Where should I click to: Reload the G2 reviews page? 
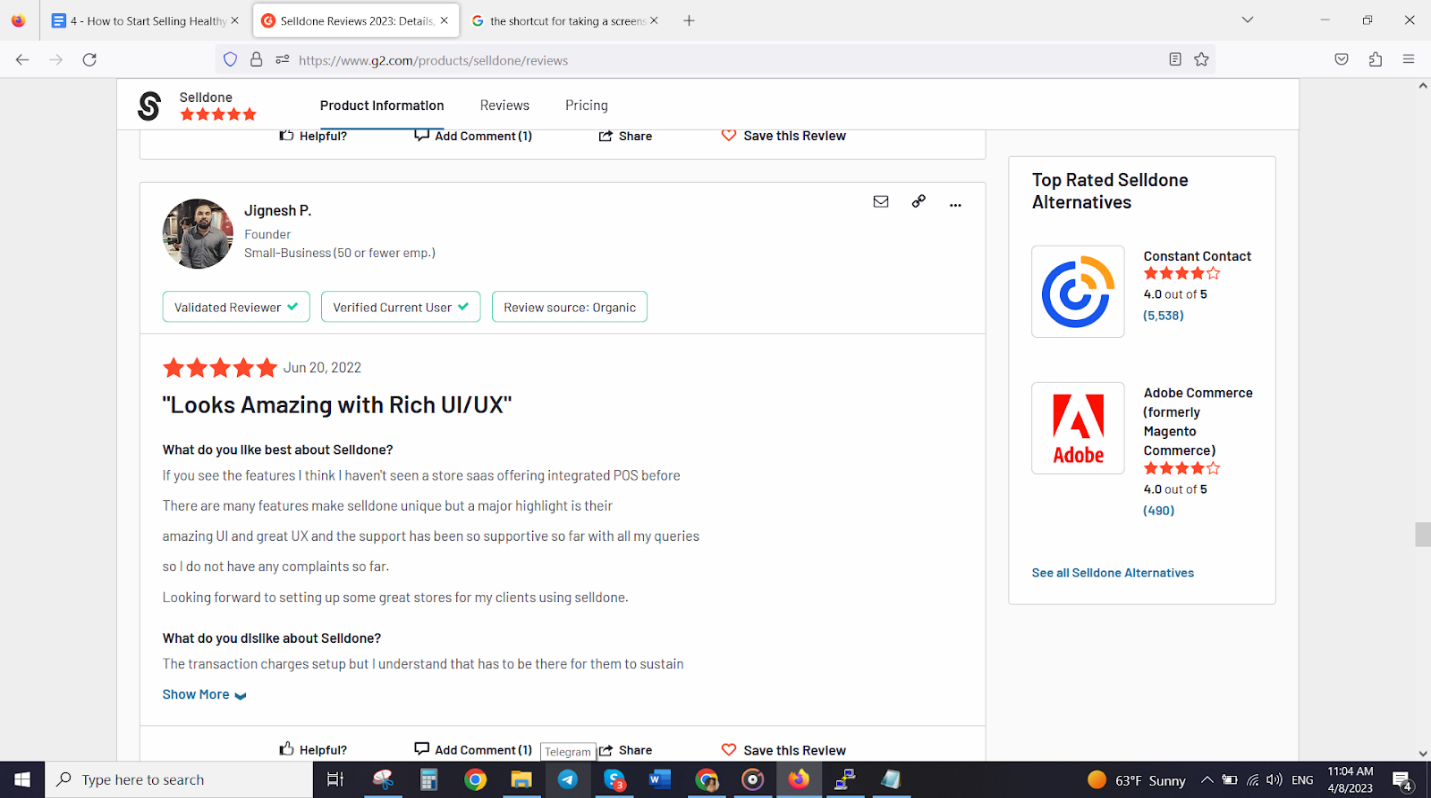89,60
